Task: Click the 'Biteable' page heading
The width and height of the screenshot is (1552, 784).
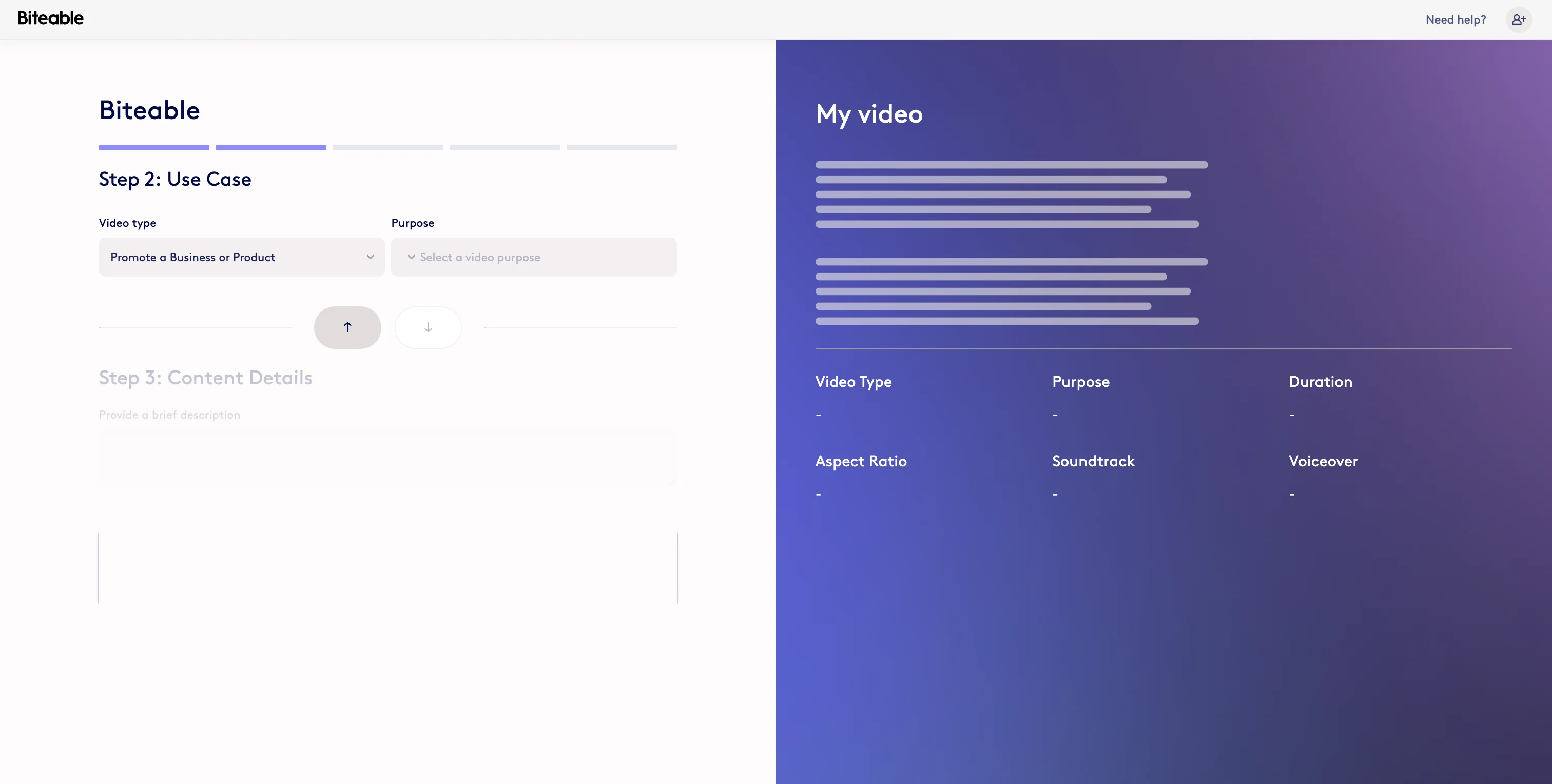Action: (x=149, y=110)
